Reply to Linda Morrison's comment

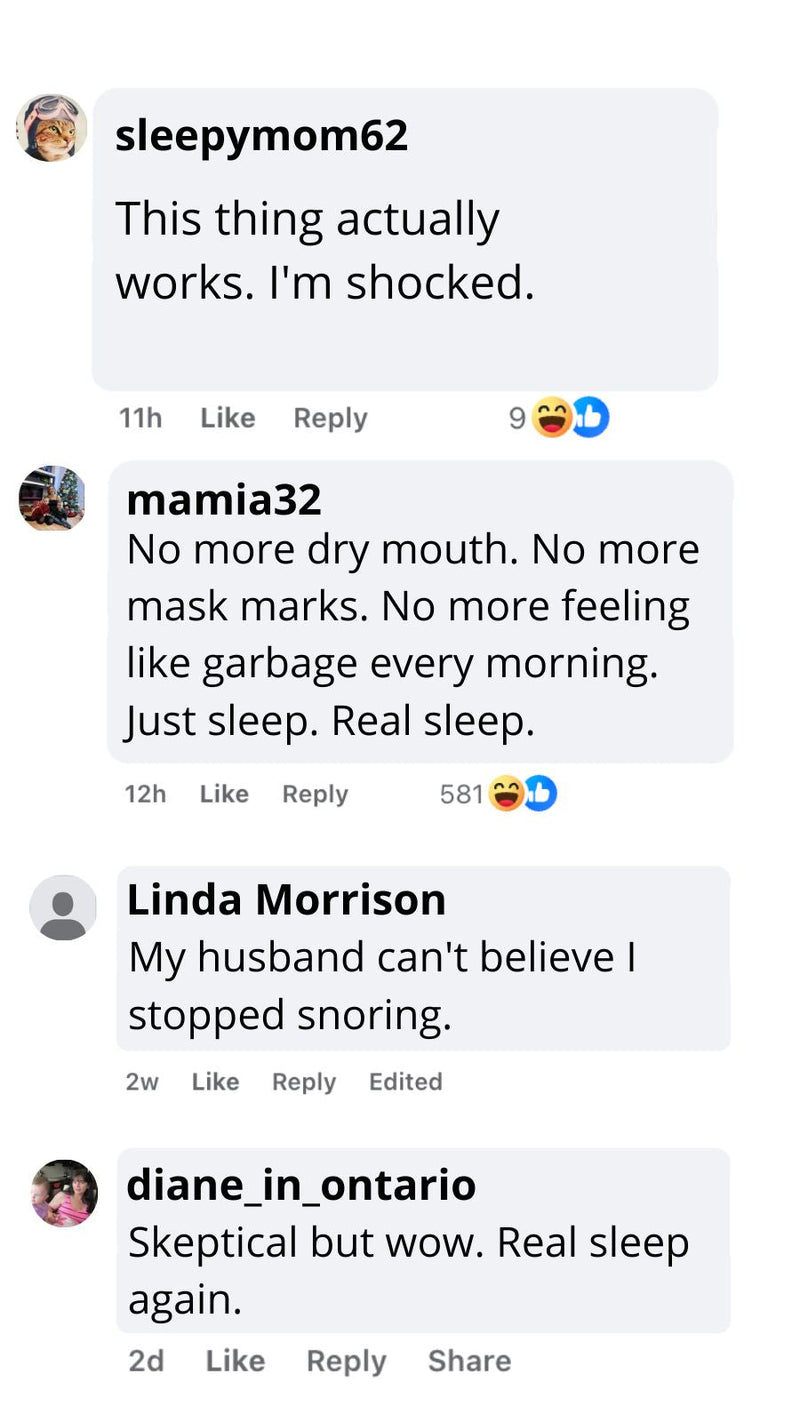coord(304,1081)
